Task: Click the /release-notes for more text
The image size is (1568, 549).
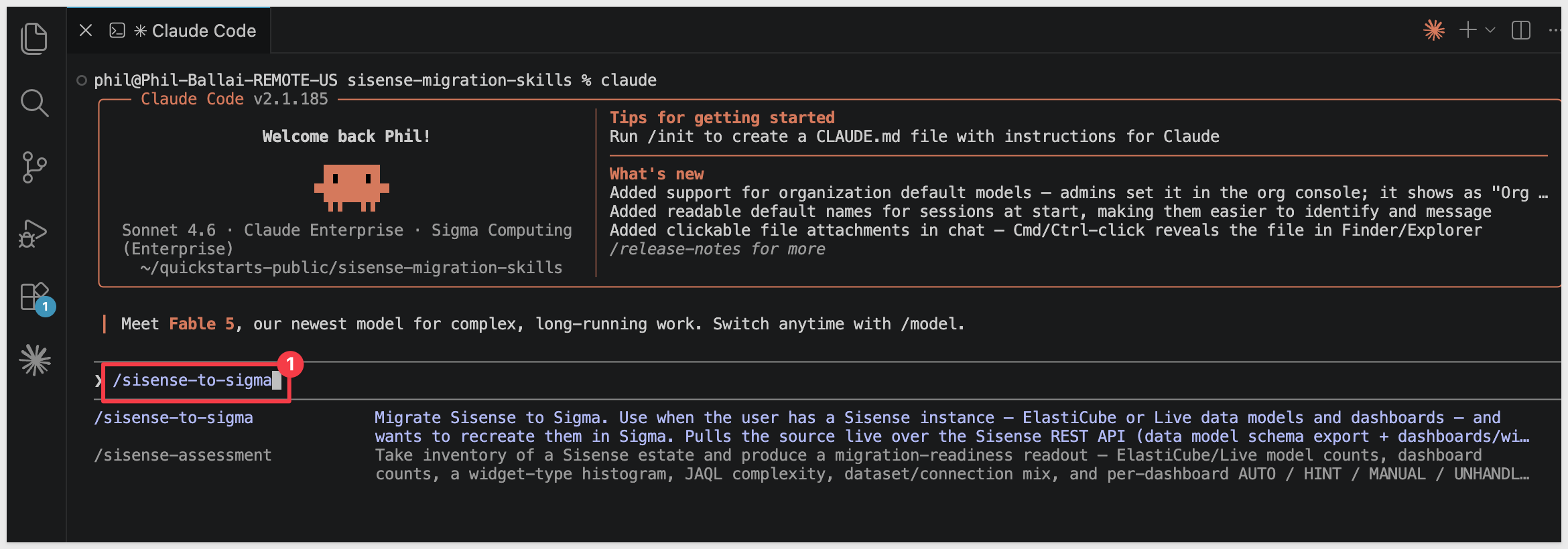Action: point(718,249)
